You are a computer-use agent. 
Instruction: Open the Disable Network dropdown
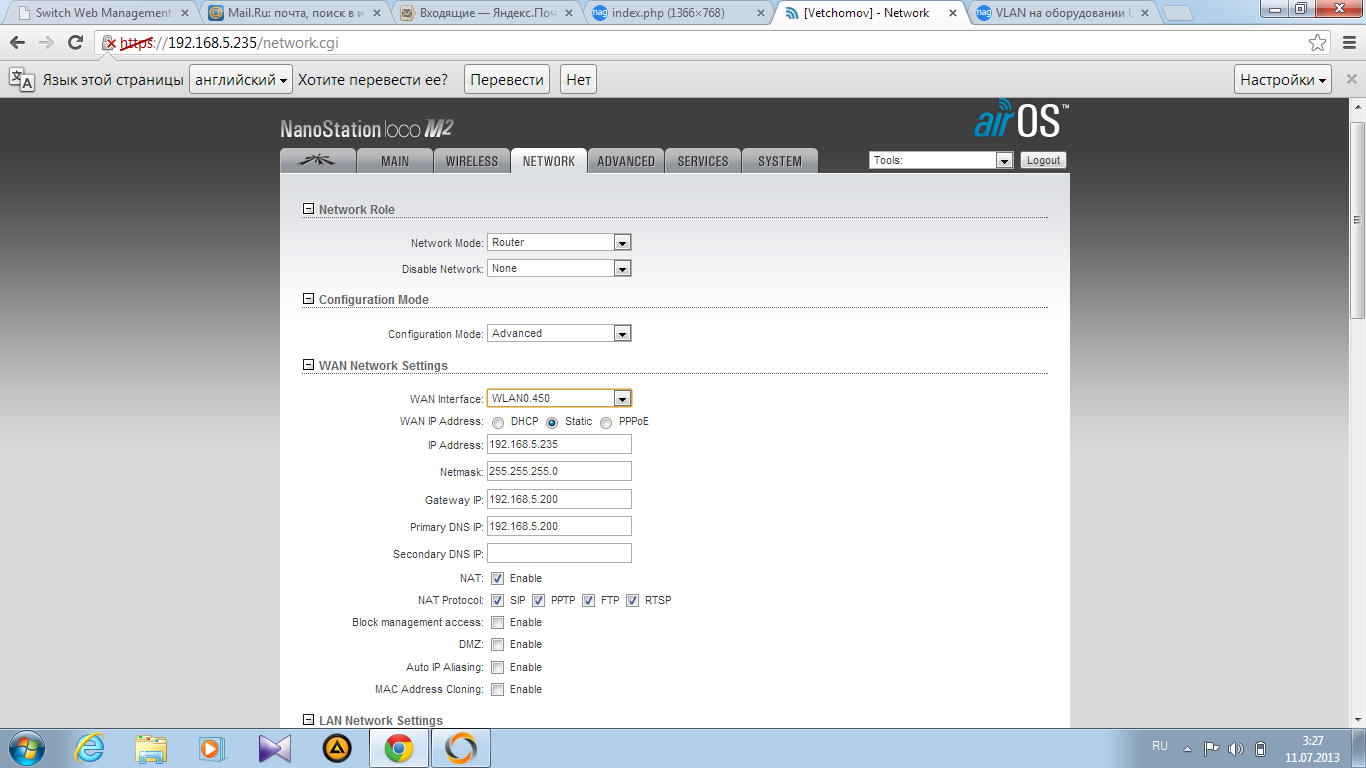point(559,268)
